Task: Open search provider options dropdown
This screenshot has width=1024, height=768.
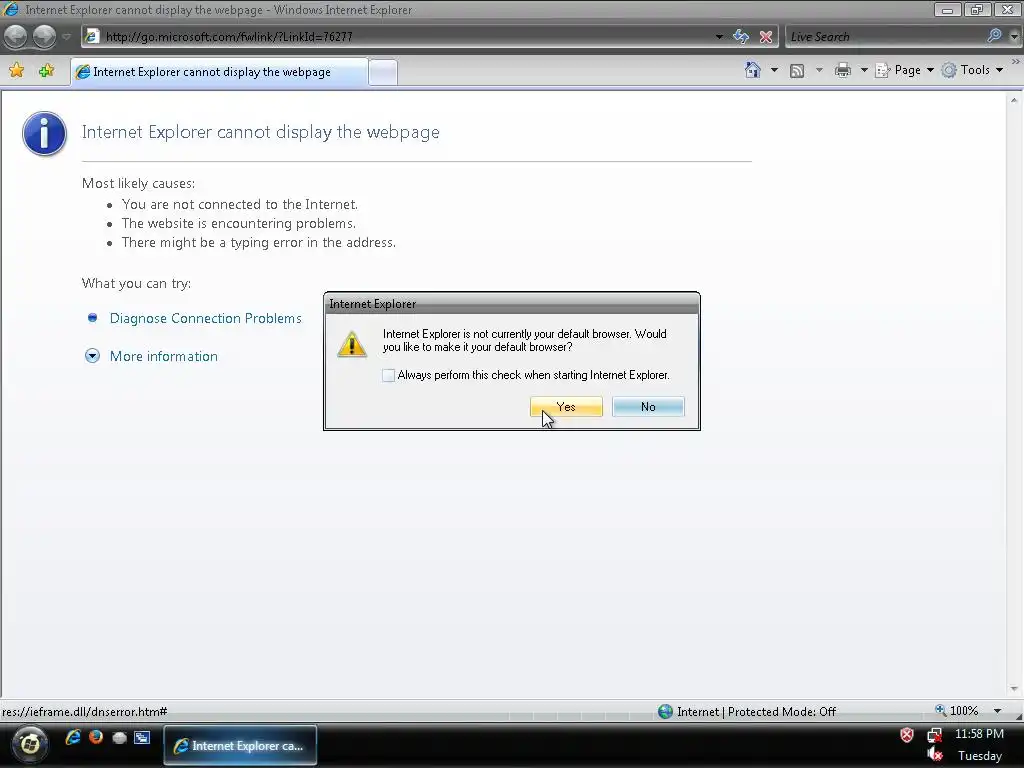Action: (1014, 37)
